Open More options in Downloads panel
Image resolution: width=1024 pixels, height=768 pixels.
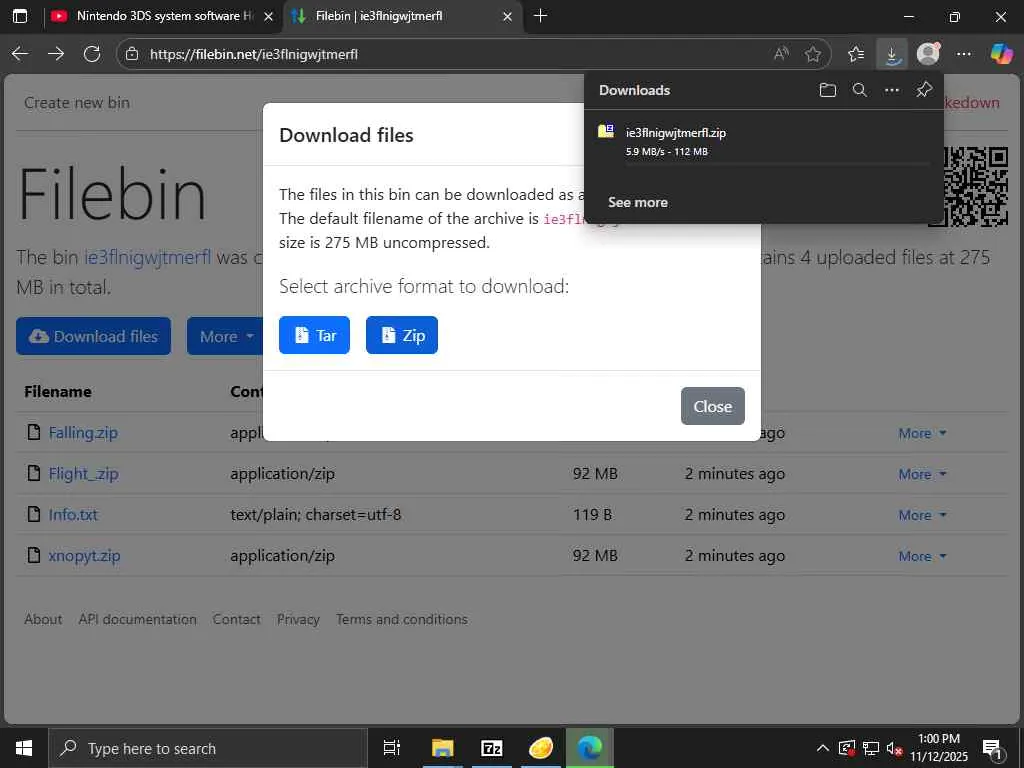coord(891,90)
